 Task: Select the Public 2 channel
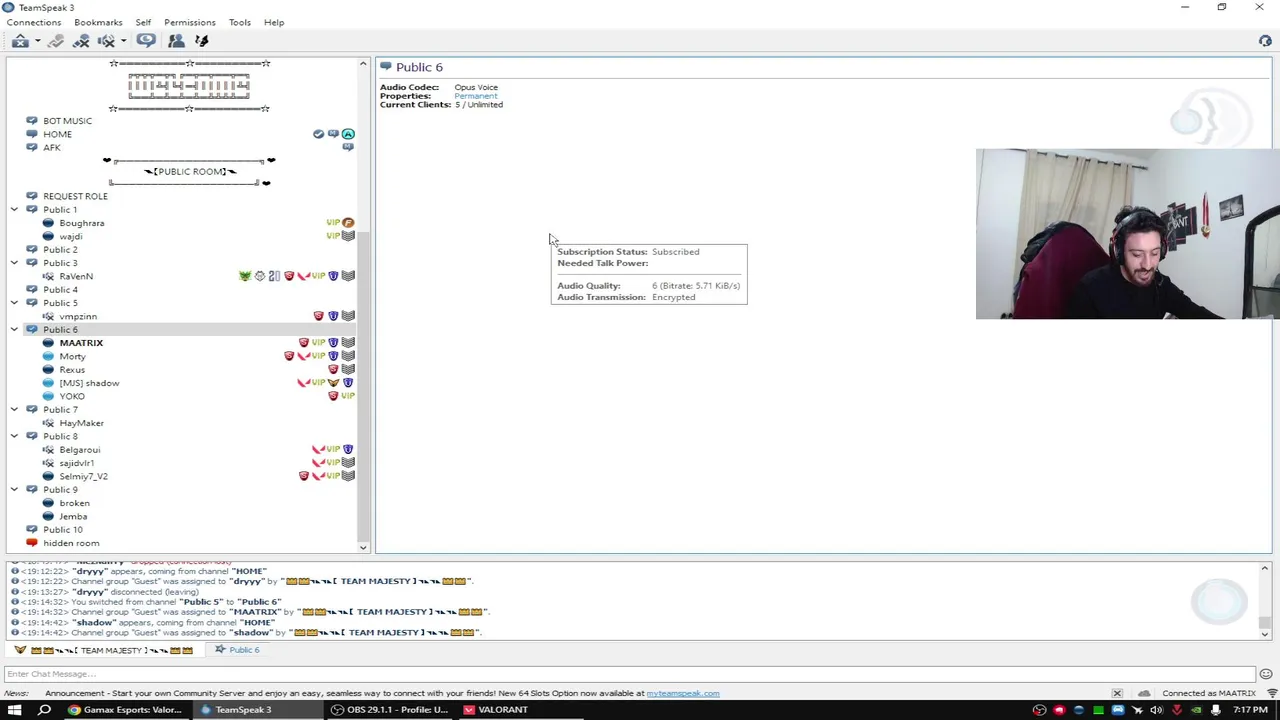[x=60, y=250]
